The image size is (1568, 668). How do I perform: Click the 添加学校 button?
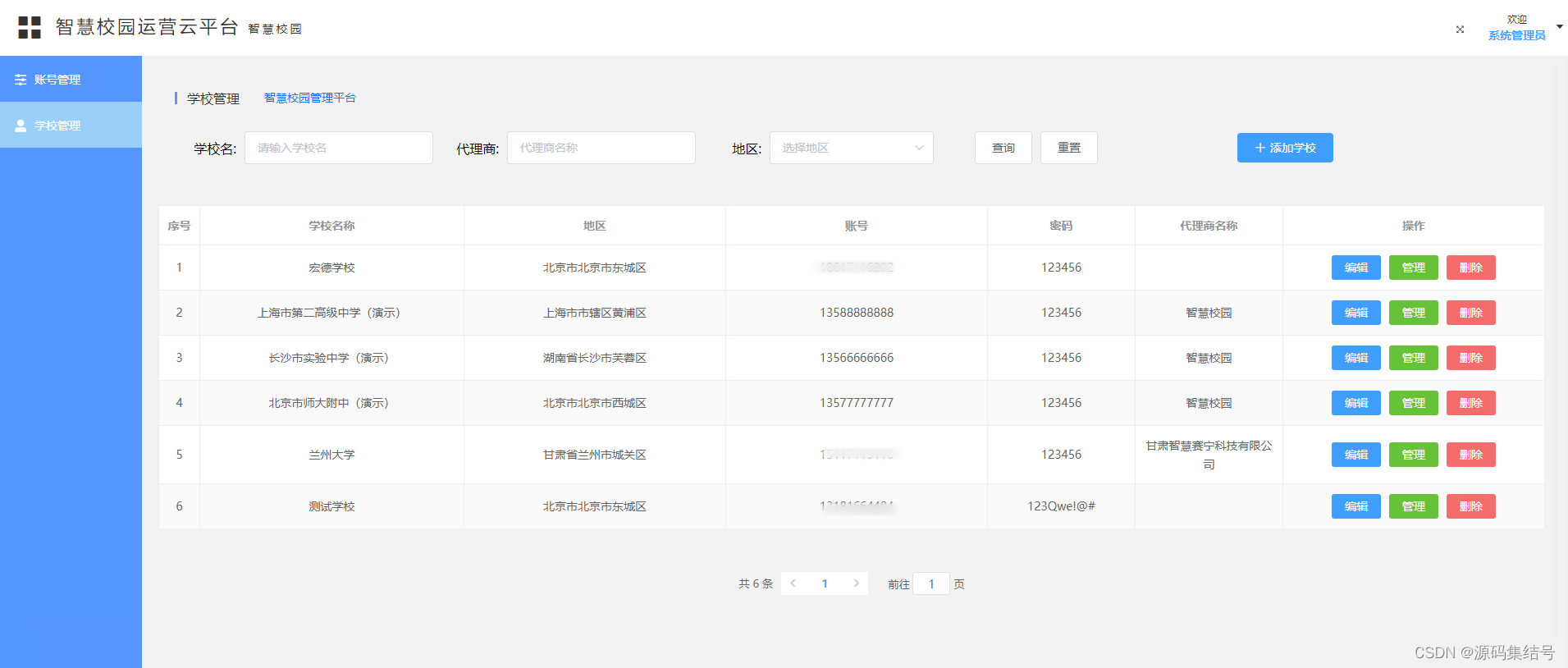tap(1285, 148)
